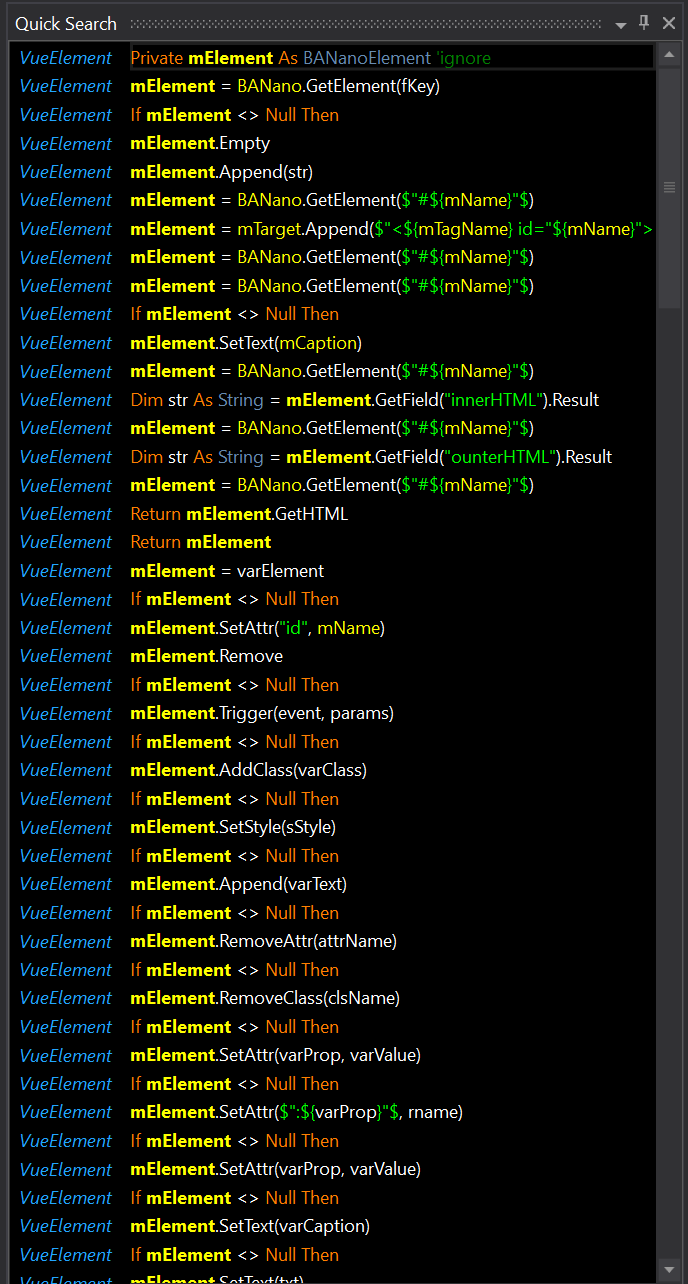Close the Quick Search panel

click(669, 23)
